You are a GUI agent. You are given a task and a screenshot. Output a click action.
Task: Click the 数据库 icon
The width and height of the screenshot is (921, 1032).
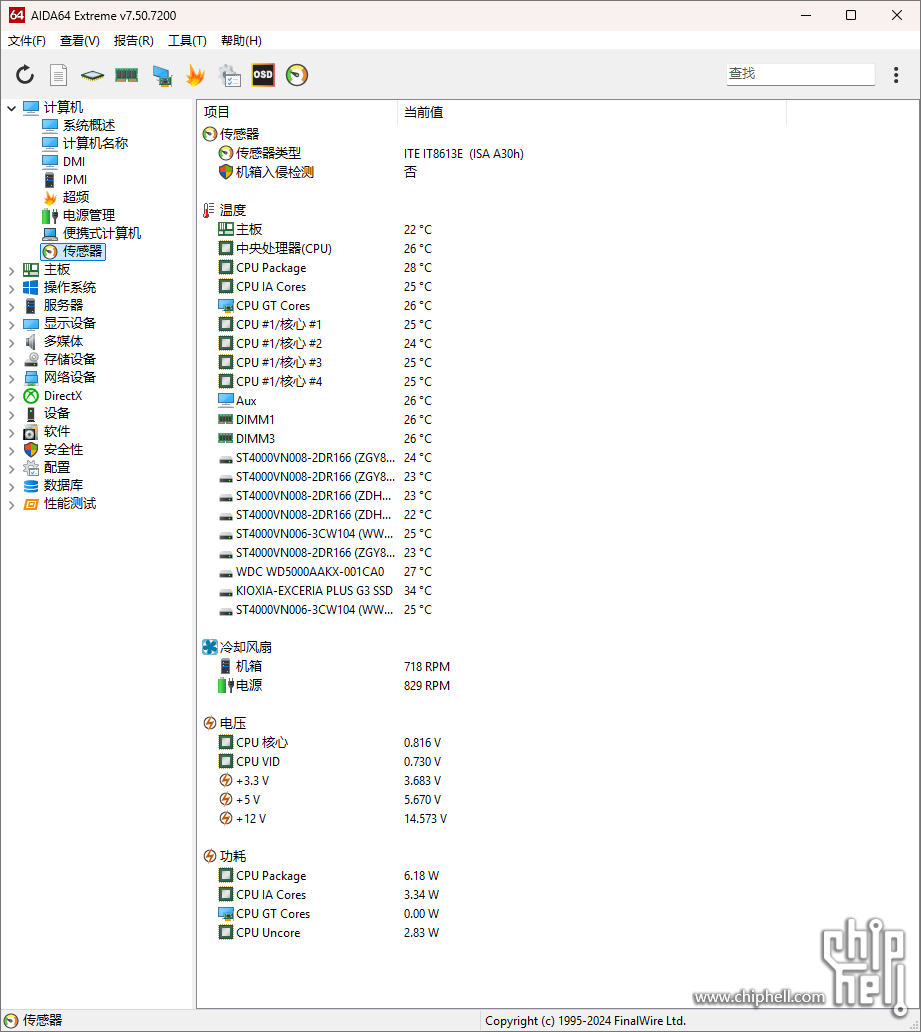tap(30, 486)
